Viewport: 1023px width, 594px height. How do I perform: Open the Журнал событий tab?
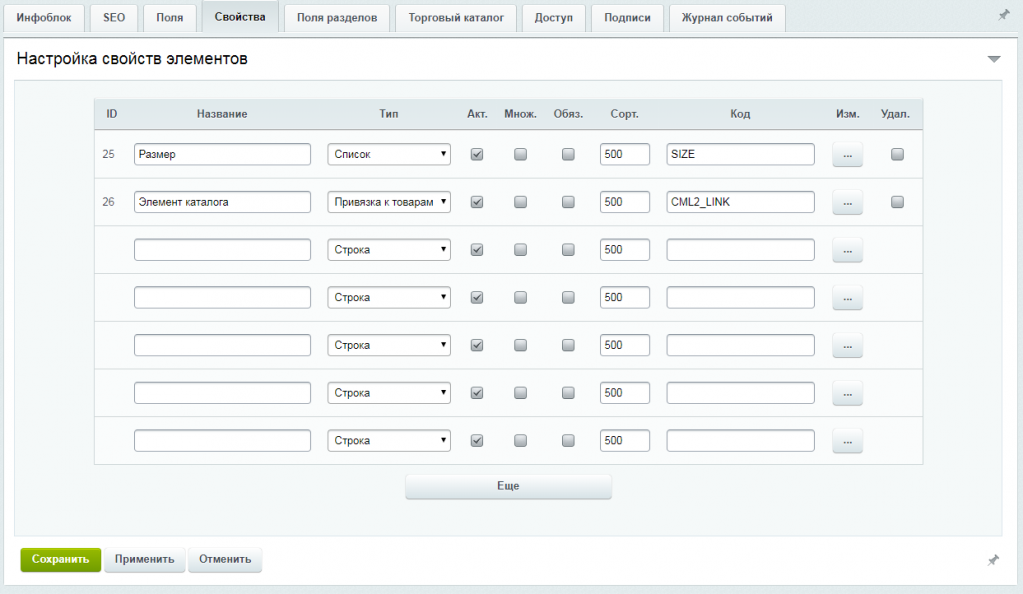[x=727, y=18]
